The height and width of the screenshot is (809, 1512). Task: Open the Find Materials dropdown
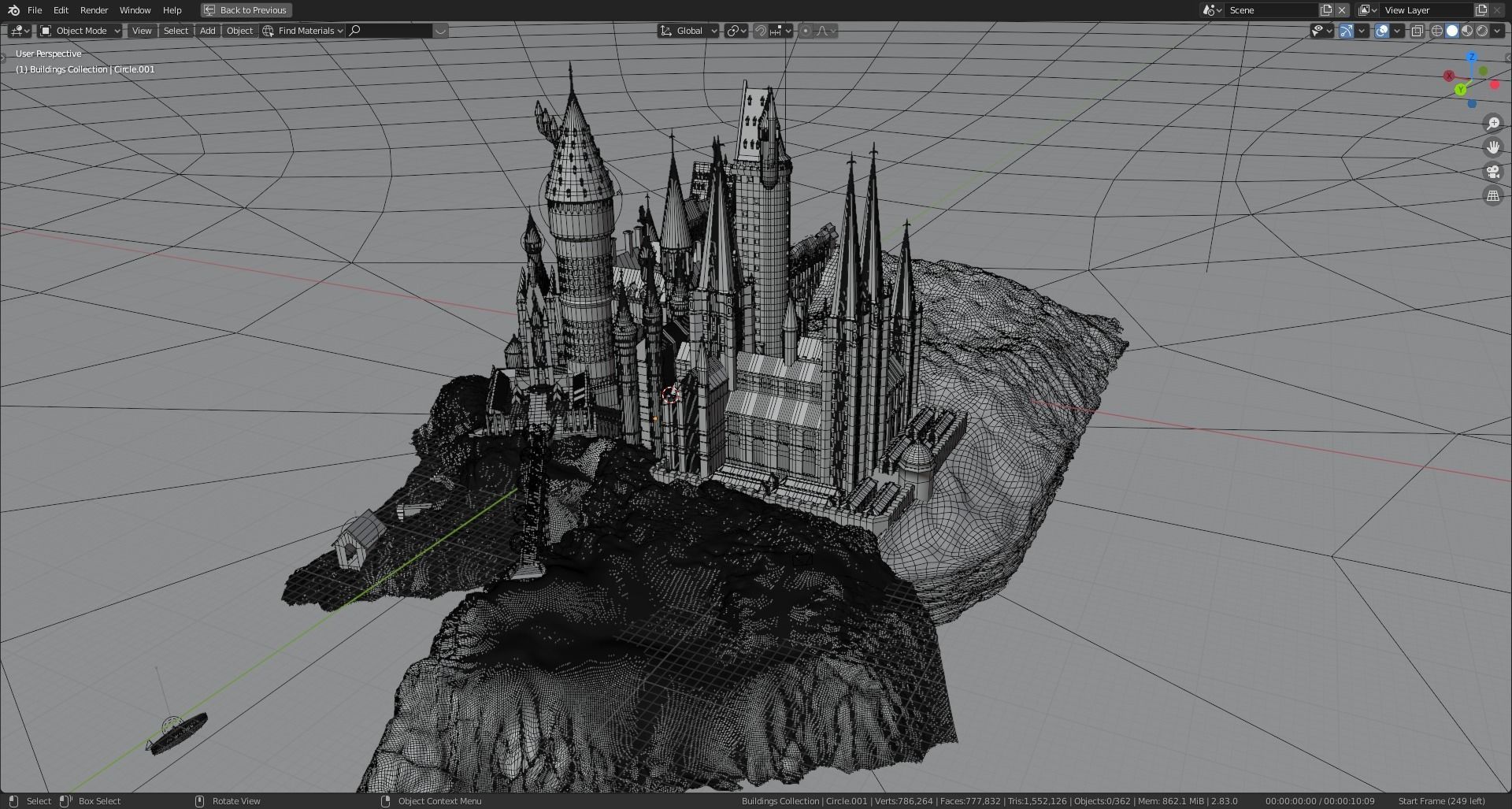coord(303,31)
